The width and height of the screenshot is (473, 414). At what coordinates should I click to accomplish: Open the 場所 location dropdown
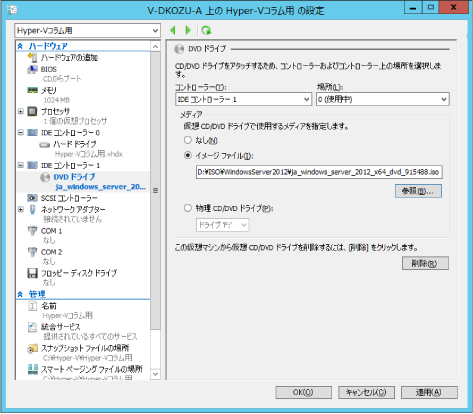pos(383,99)
